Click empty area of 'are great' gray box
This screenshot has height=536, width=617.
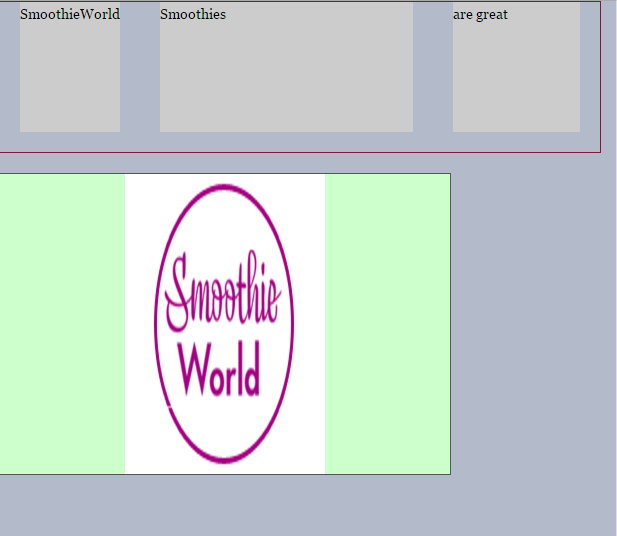pos(516,80)
